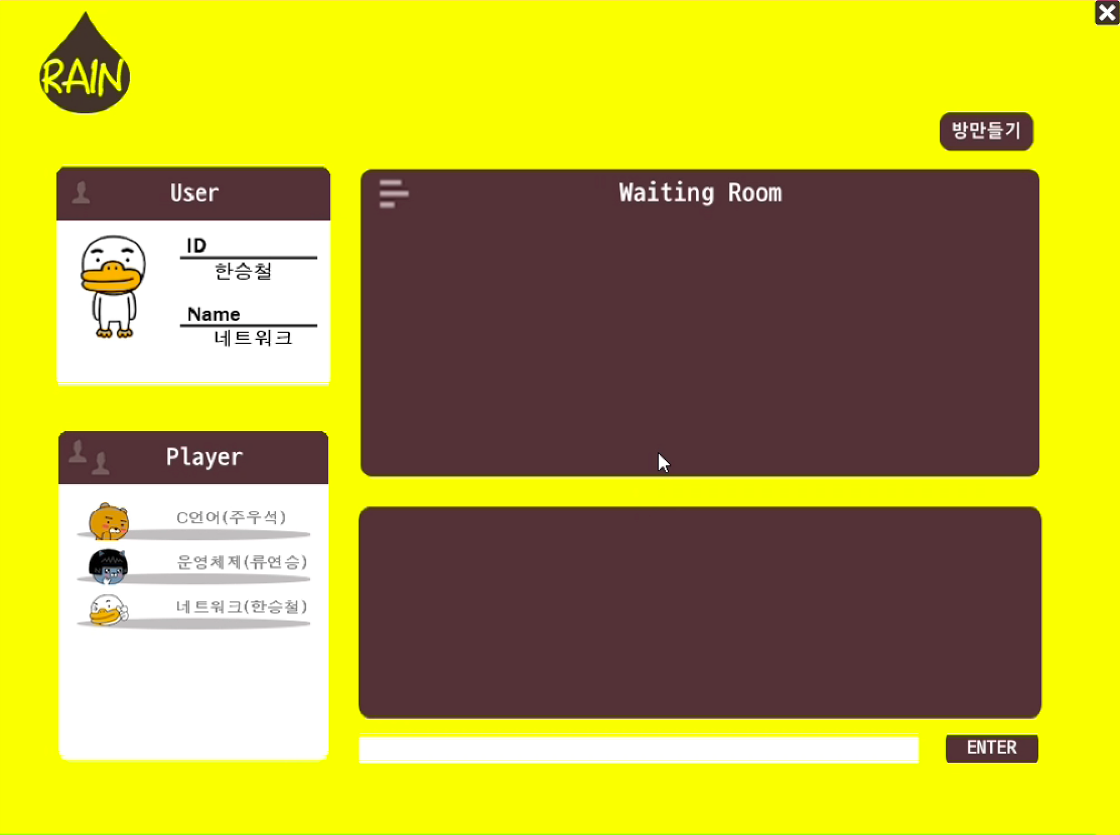
Task: Click the list icon beside Waiting Room
Action: click(393, 193)
